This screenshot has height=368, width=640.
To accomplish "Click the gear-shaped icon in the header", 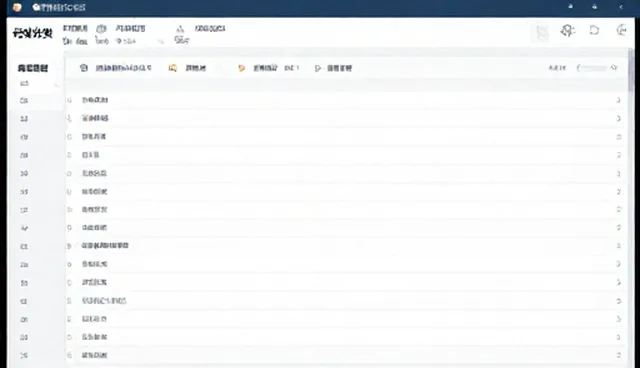I will coord(567,30).
